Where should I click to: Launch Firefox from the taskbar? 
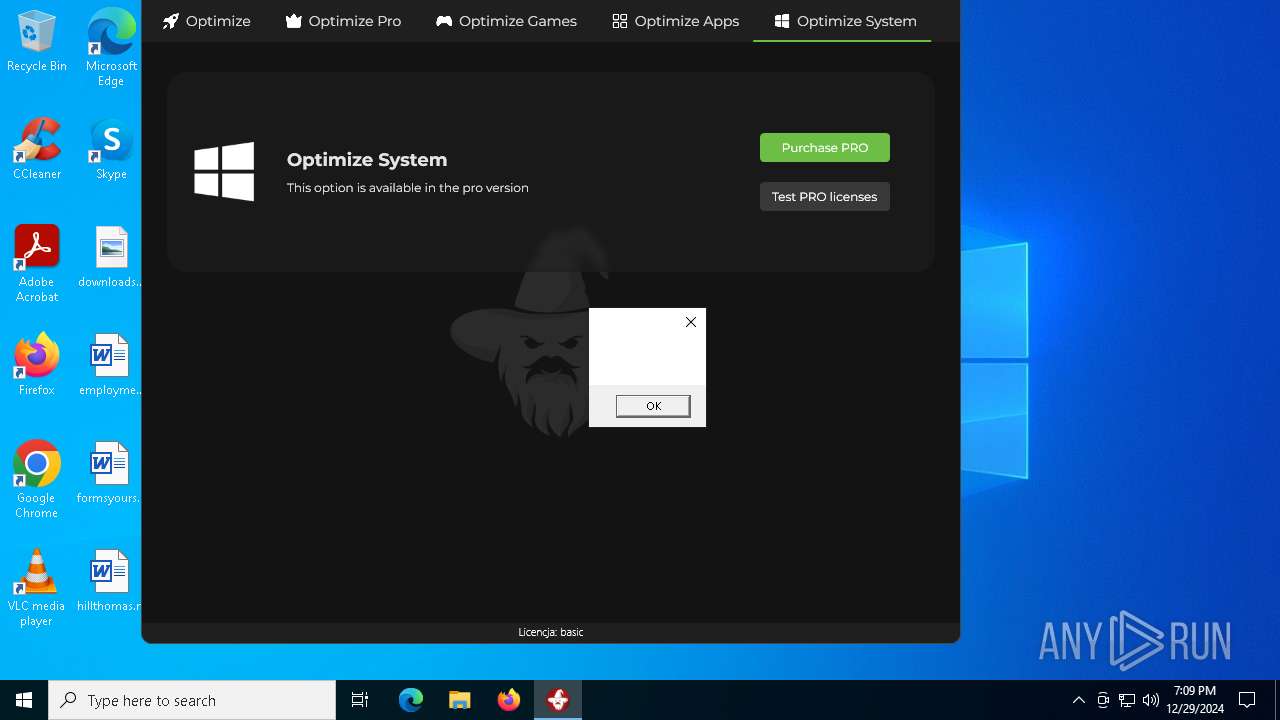point(509,700)
